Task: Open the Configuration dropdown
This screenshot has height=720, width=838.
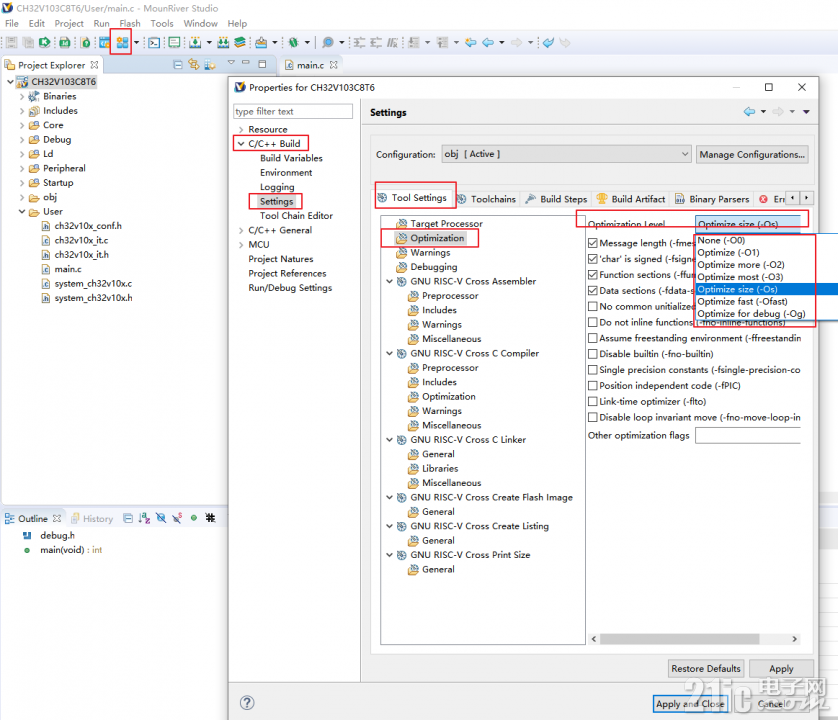Action: 567,154
